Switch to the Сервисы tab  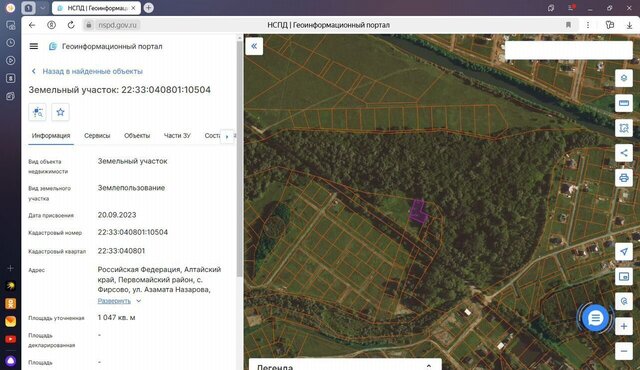[97, 135]
